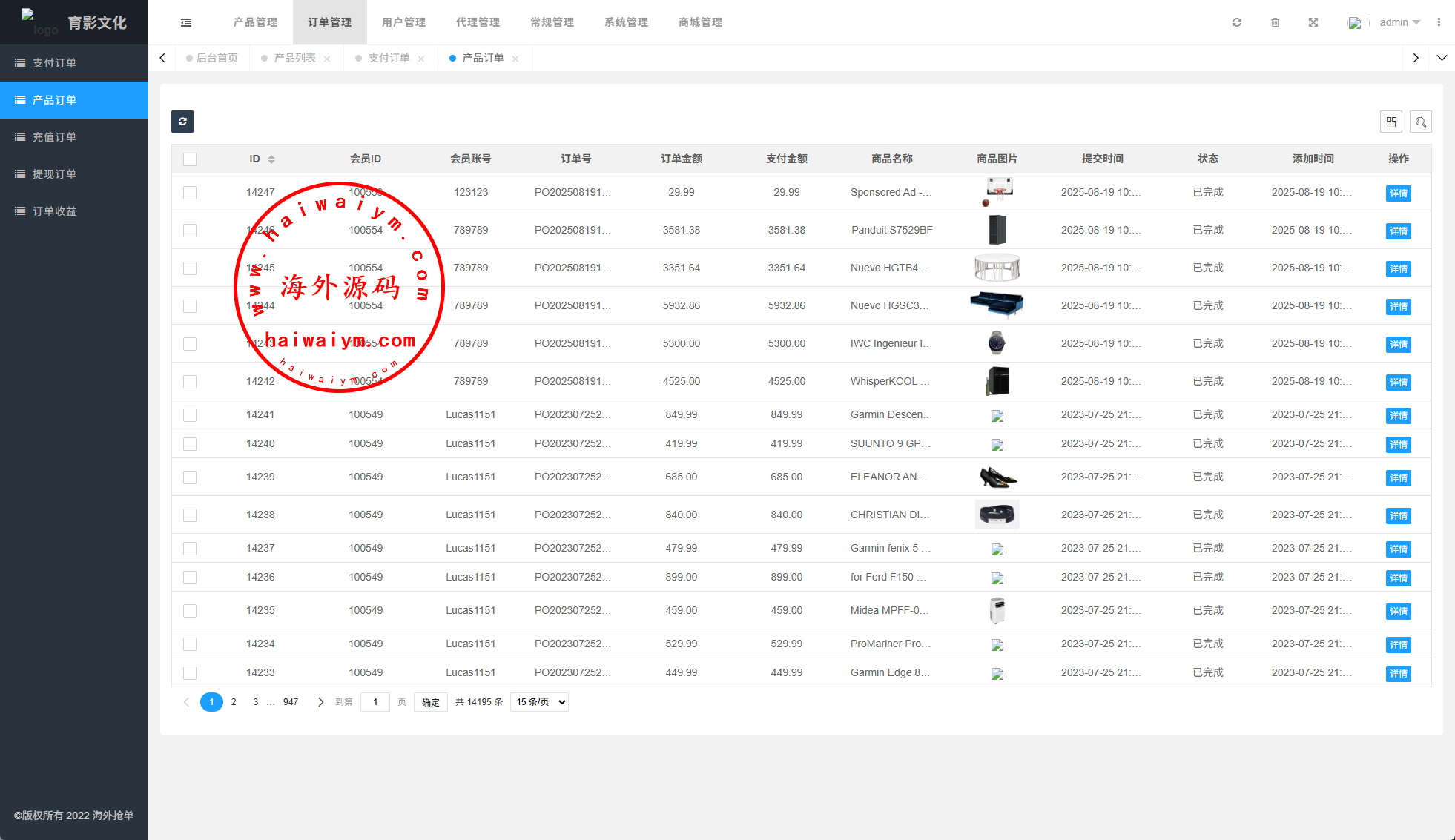Viewport: 1455px width, 840px height.
Task: Click the refresh icon in top header
Action: click(1237, 22)
